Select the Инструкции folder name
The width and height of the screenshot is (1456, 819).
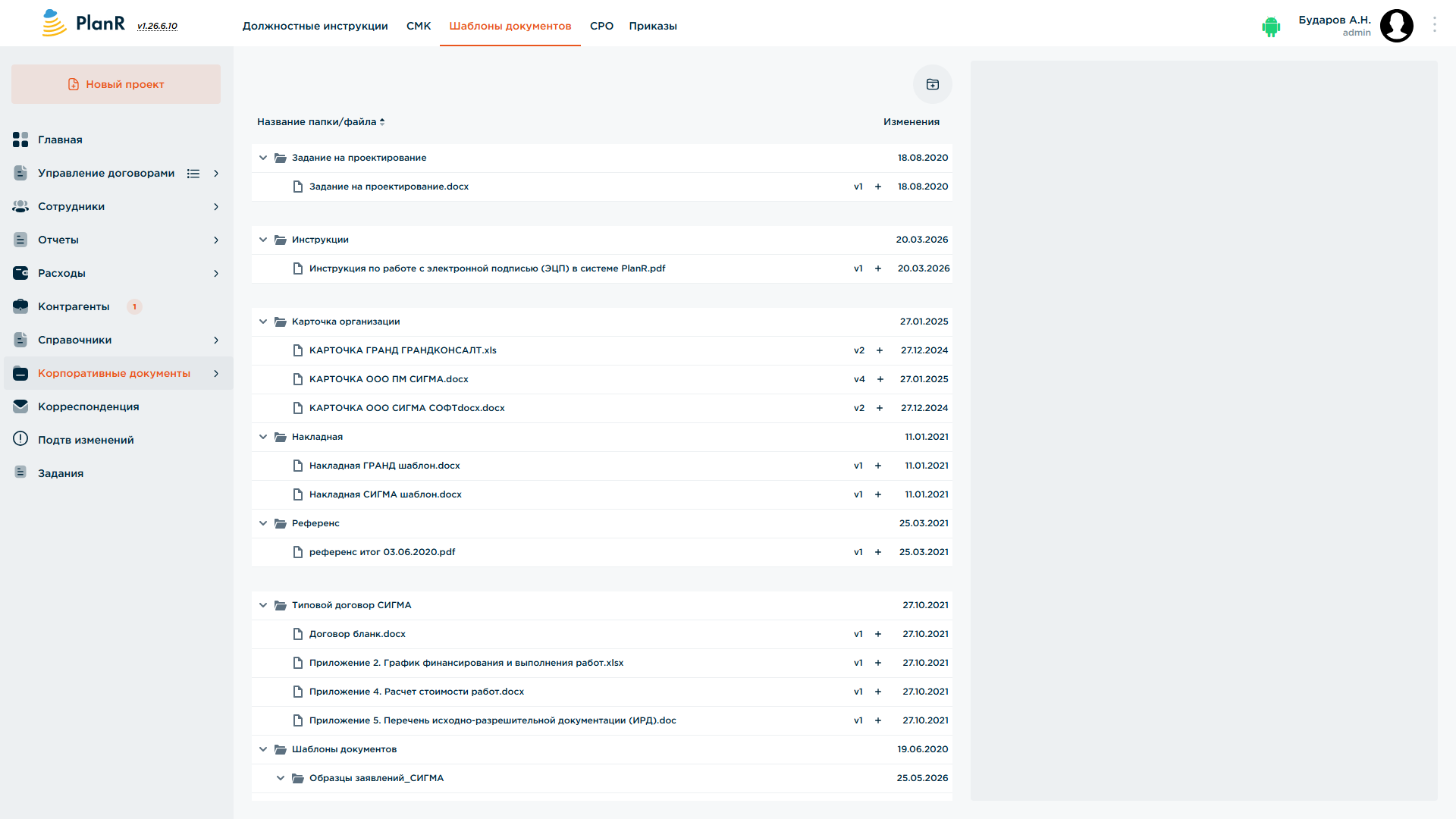(x=320, y=240)
